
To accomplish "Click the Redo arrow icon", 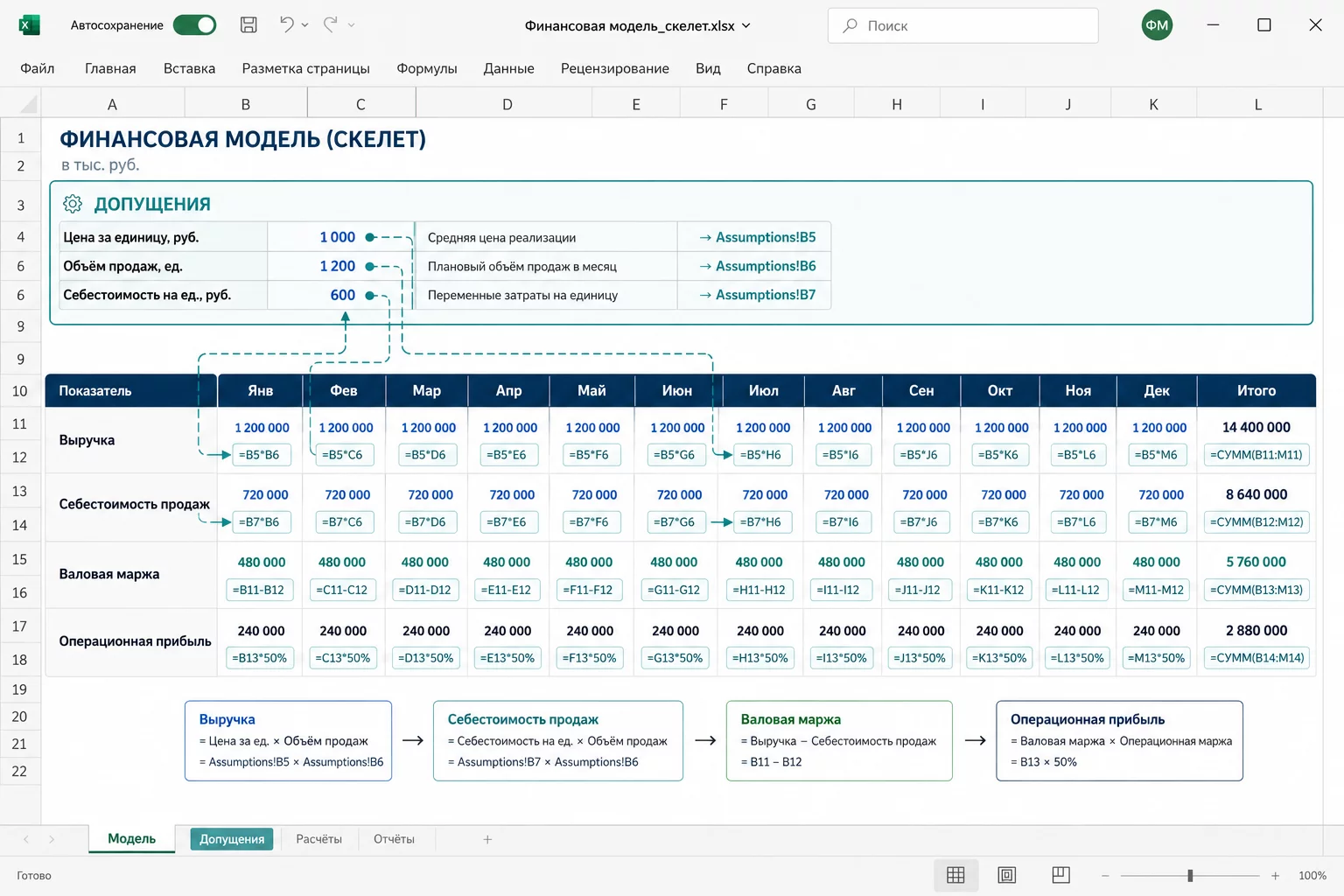I will 330,24.
